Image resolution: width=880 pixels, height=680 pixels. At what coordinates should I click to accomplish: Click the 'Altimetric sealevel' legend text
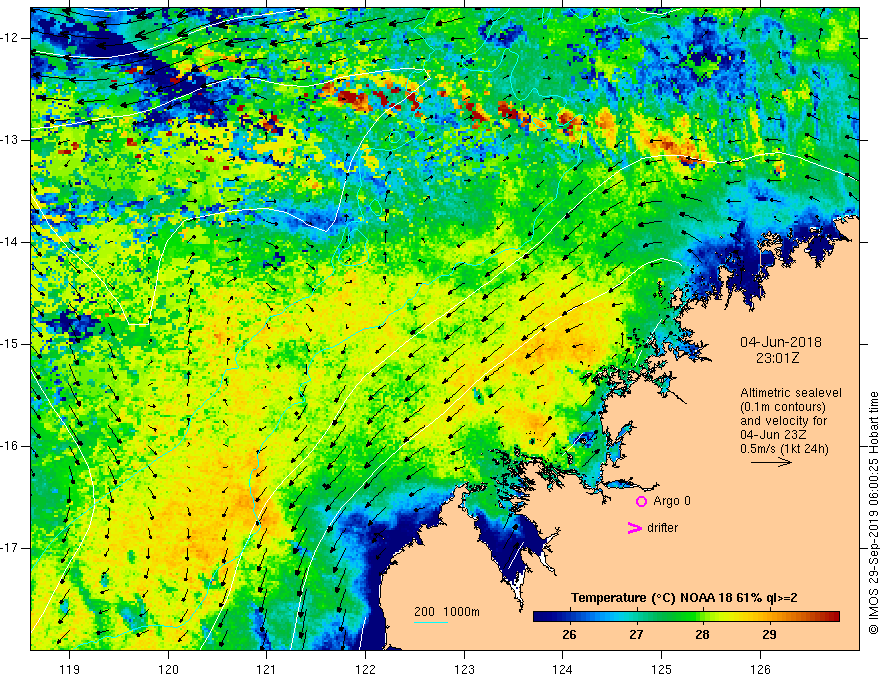[x=791, y=393]
